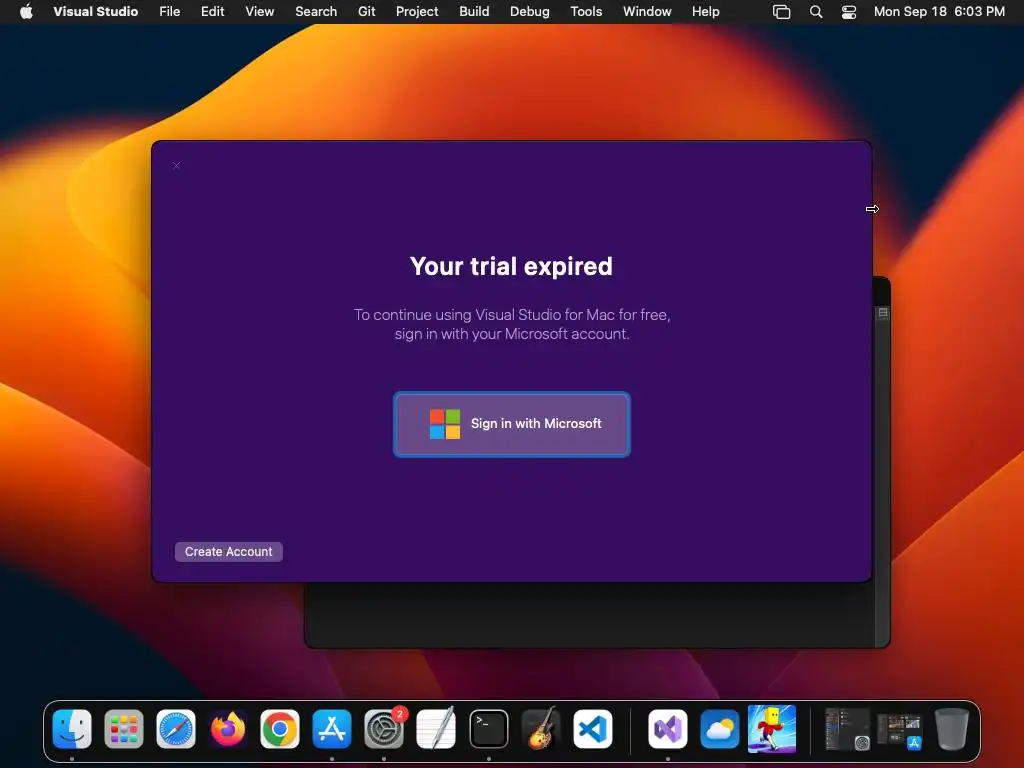Launch GarageBand guitar icon in dock
The image size is (1024, 768).
coord(541,729)
